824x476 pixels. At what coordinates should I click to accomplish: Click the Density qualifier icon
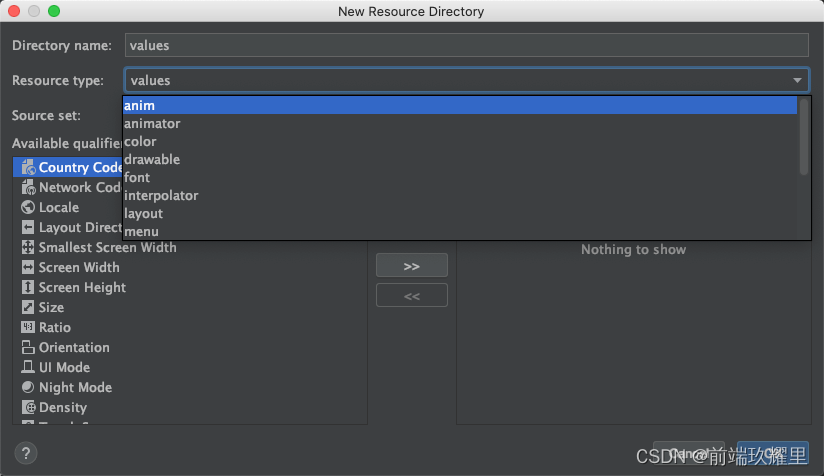[28, 407]
